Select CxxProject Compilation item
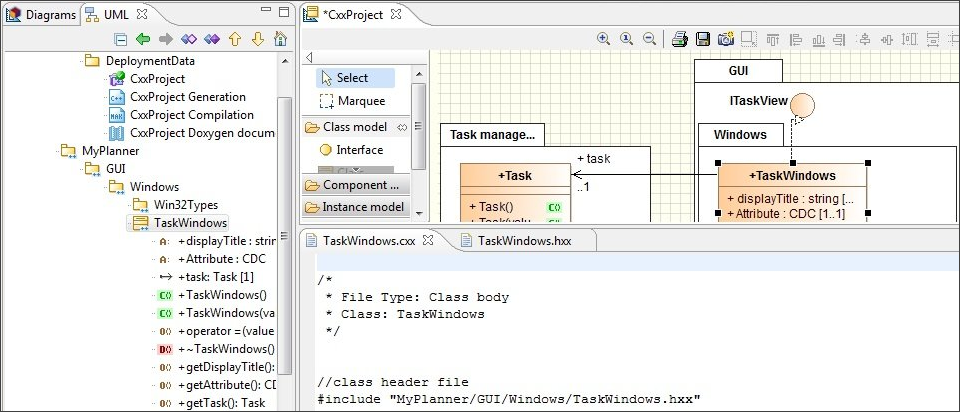 (181, 115)
